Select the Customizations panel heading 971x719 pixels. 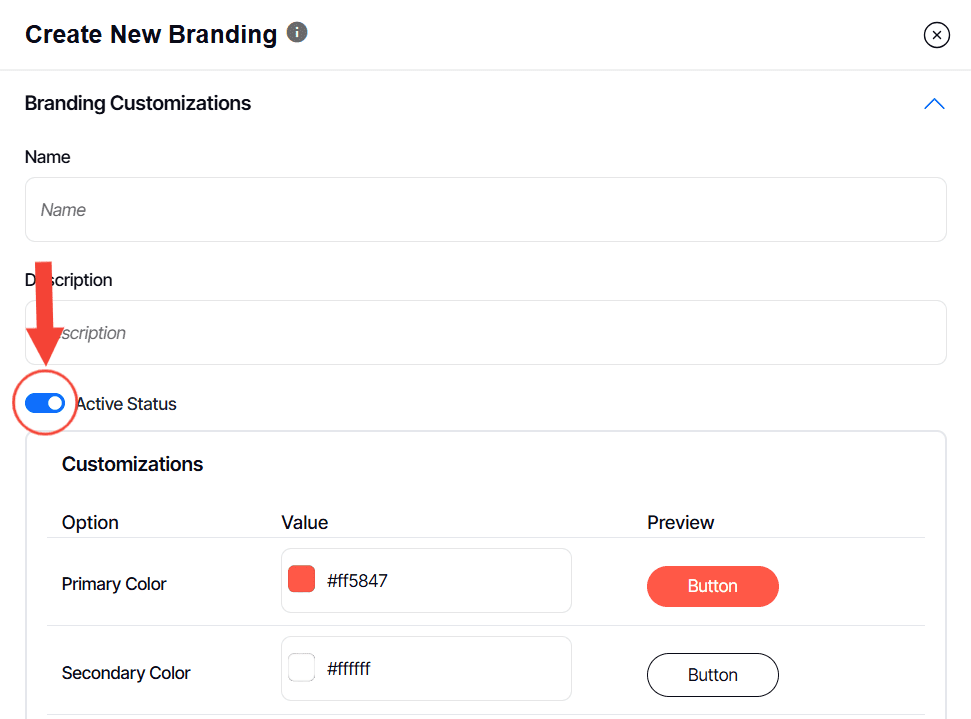point(132,464)
